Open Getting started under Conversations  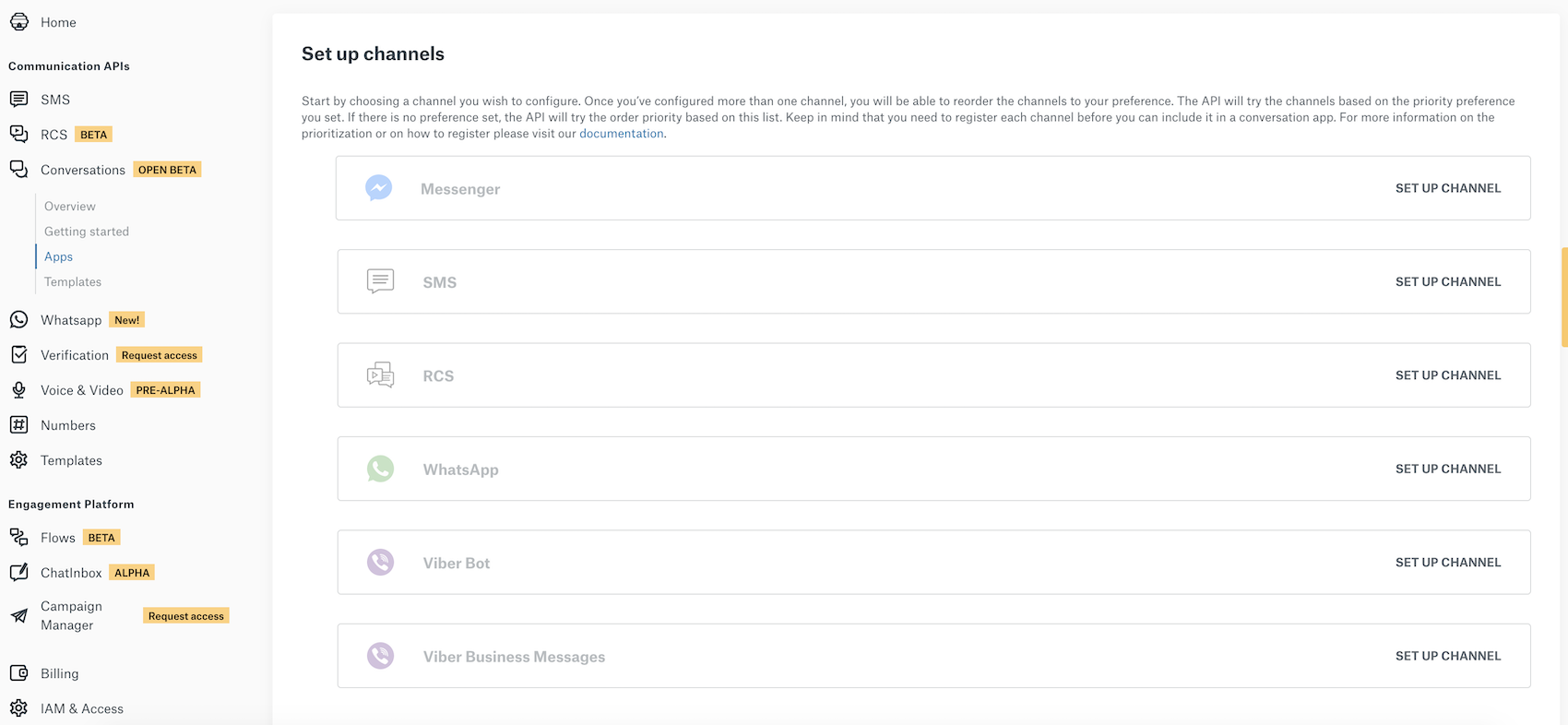87,232
